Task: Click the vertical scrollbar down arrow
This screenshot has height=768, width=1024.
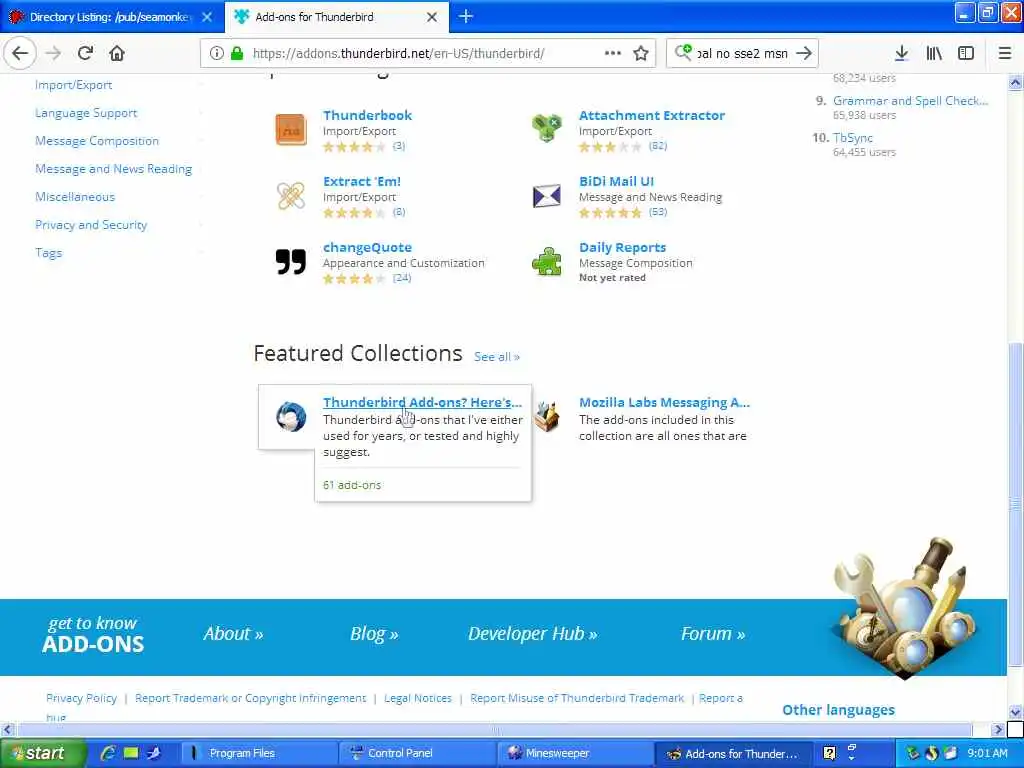Action: 1015,712
